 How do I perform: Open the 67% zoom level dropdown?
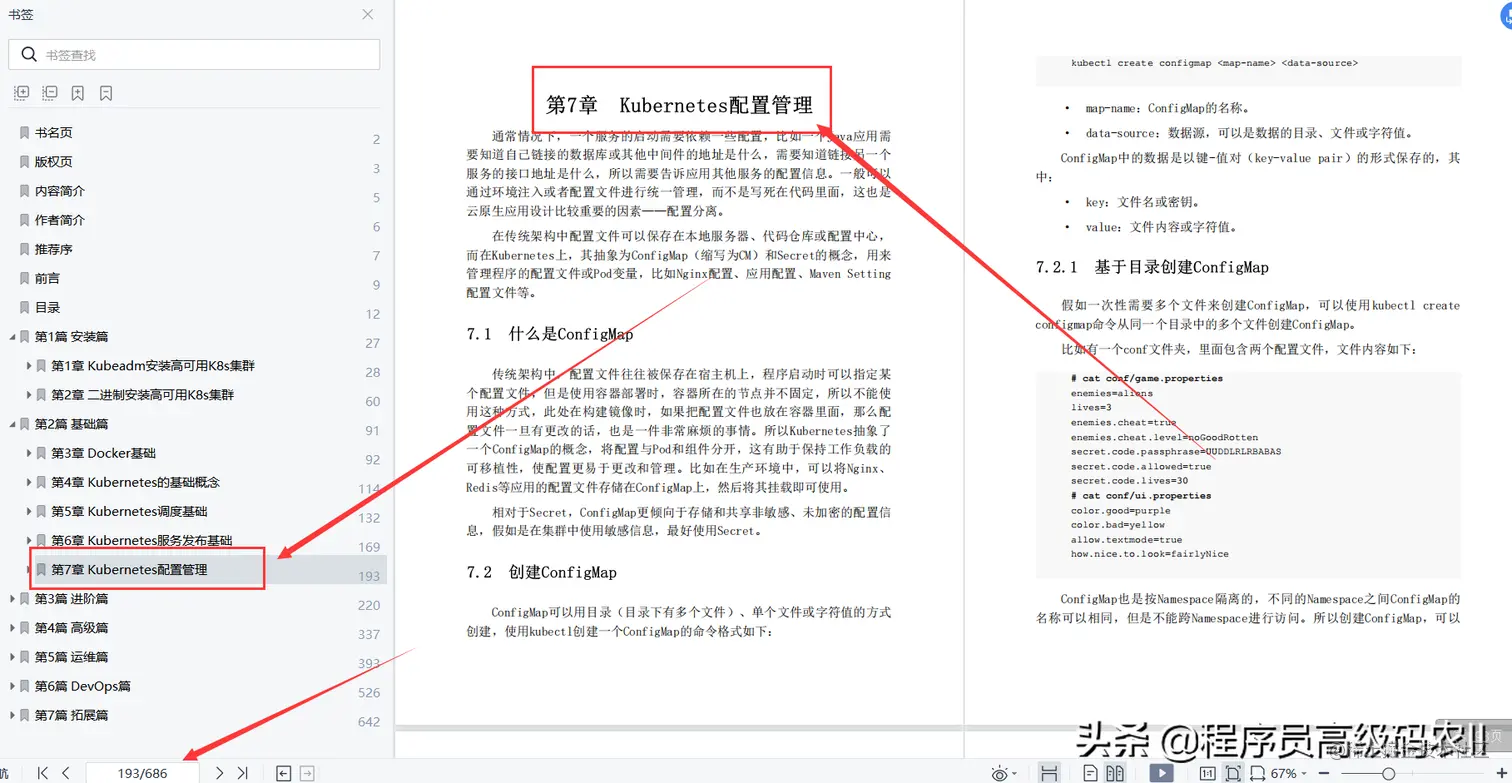[x=1285, y=772]
